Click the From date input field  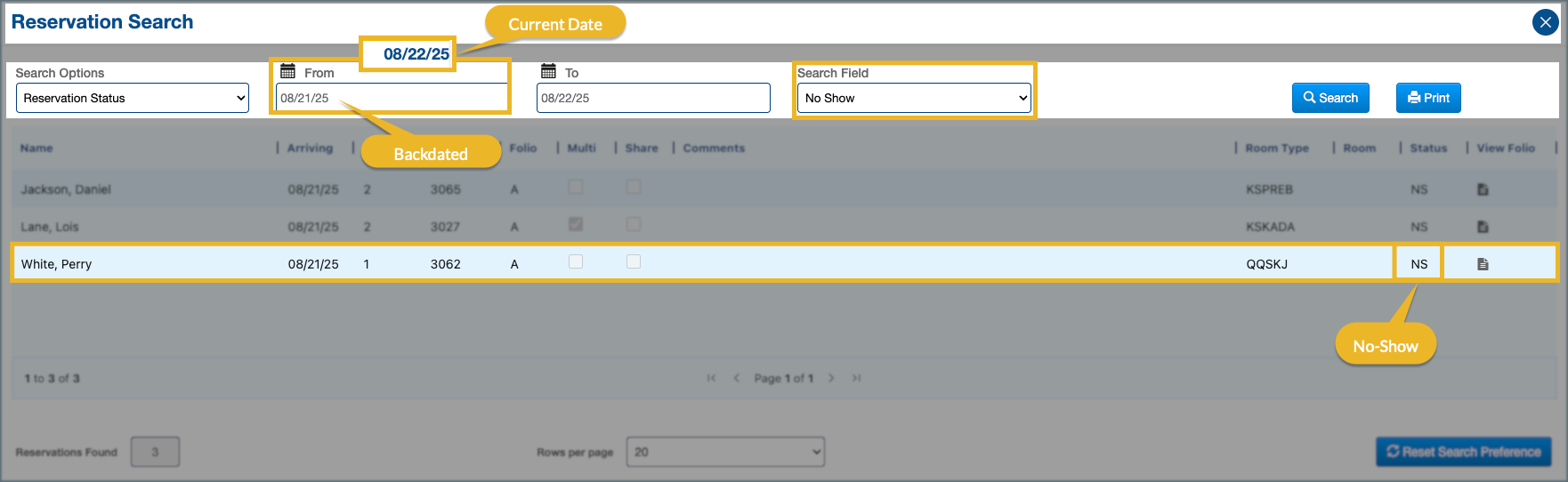[x=390, y=98]
